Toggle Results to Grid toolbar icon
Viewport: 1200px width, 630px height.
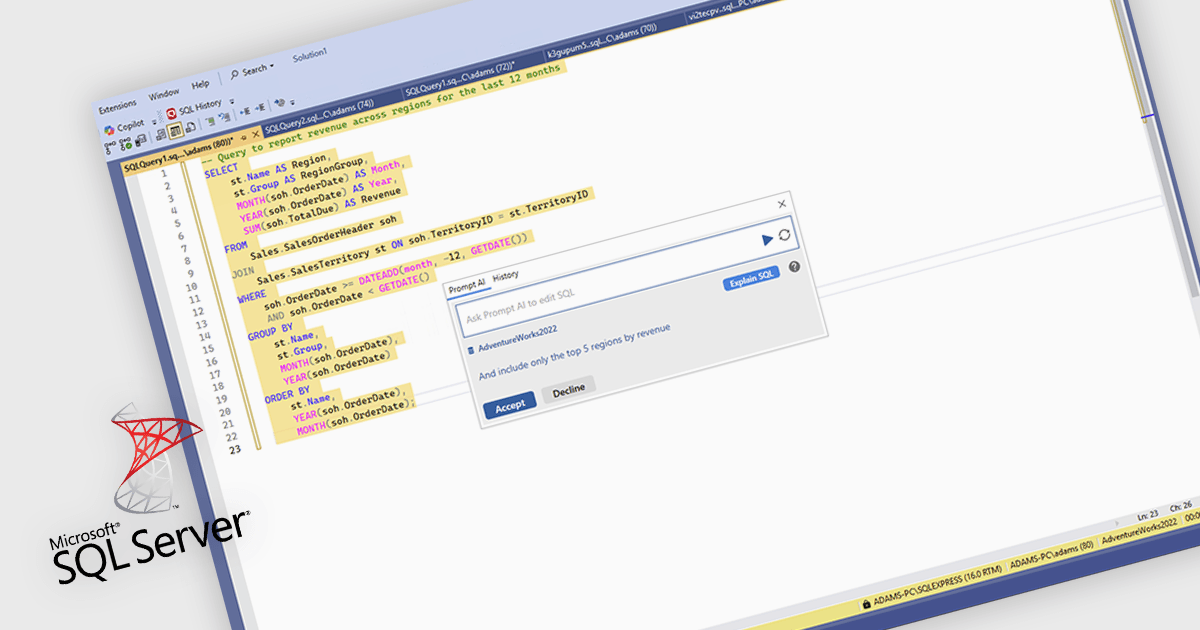click(x=175, y=131)
